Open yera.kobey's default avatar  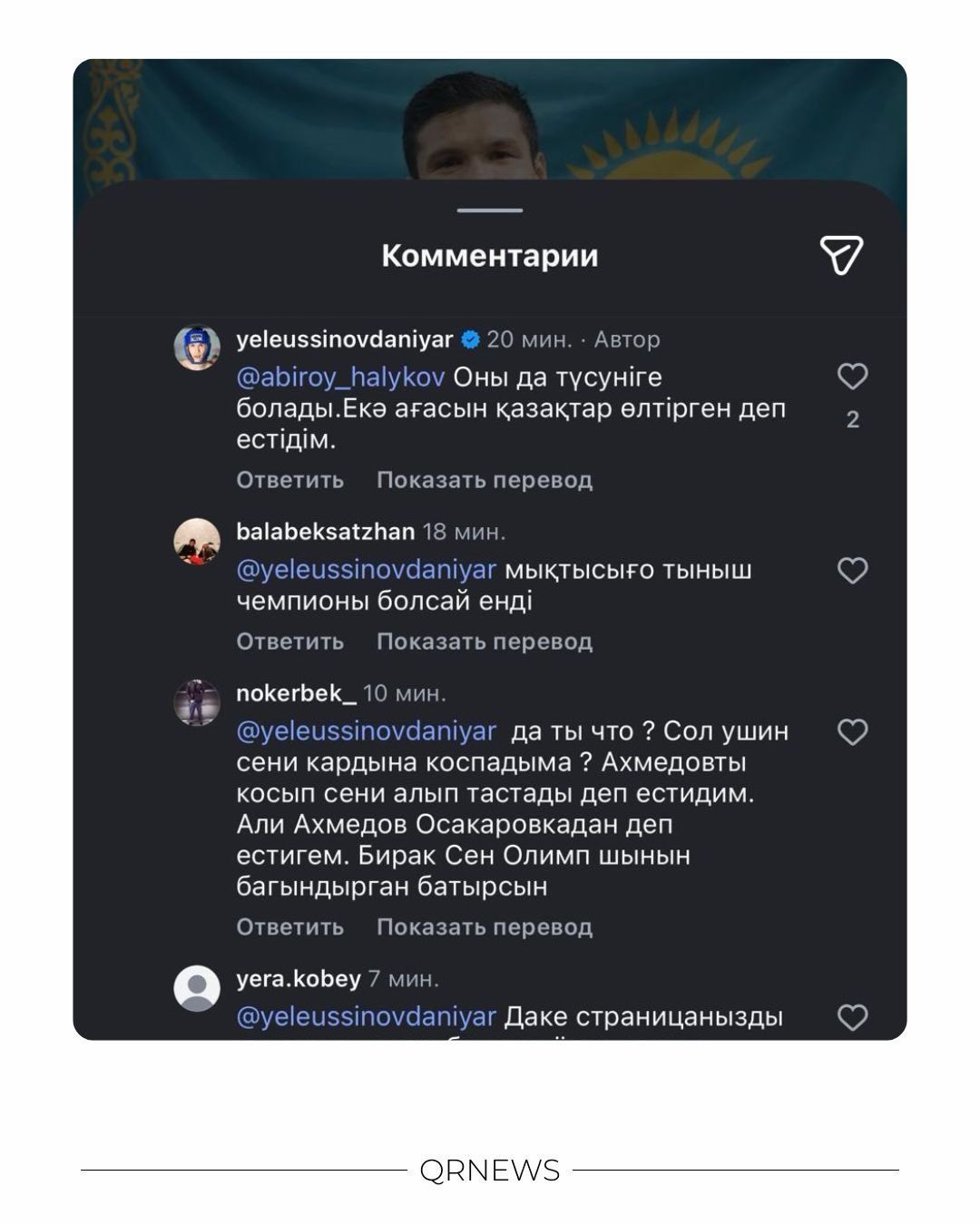pos(197,988)
